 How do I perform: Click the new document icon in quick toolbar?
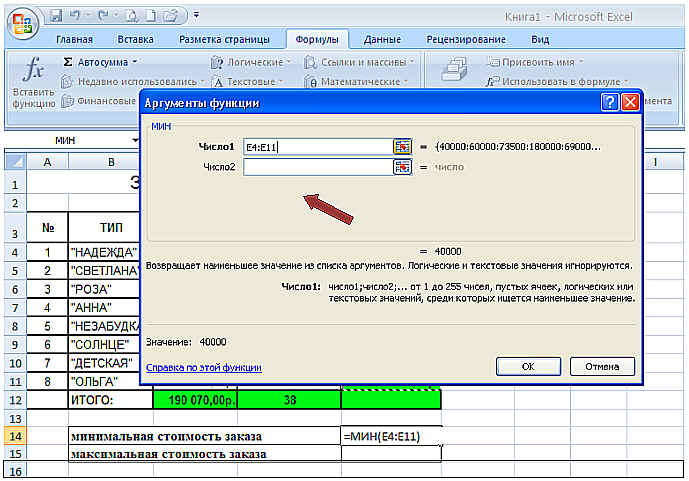coord(151,16)
